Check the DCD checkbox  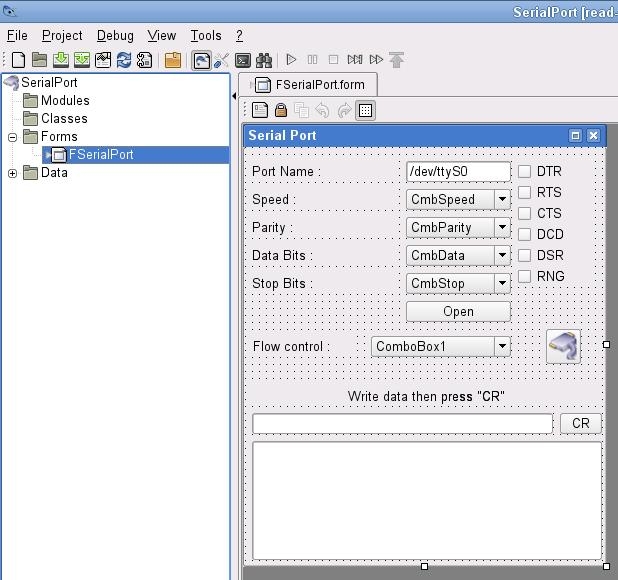524,234
